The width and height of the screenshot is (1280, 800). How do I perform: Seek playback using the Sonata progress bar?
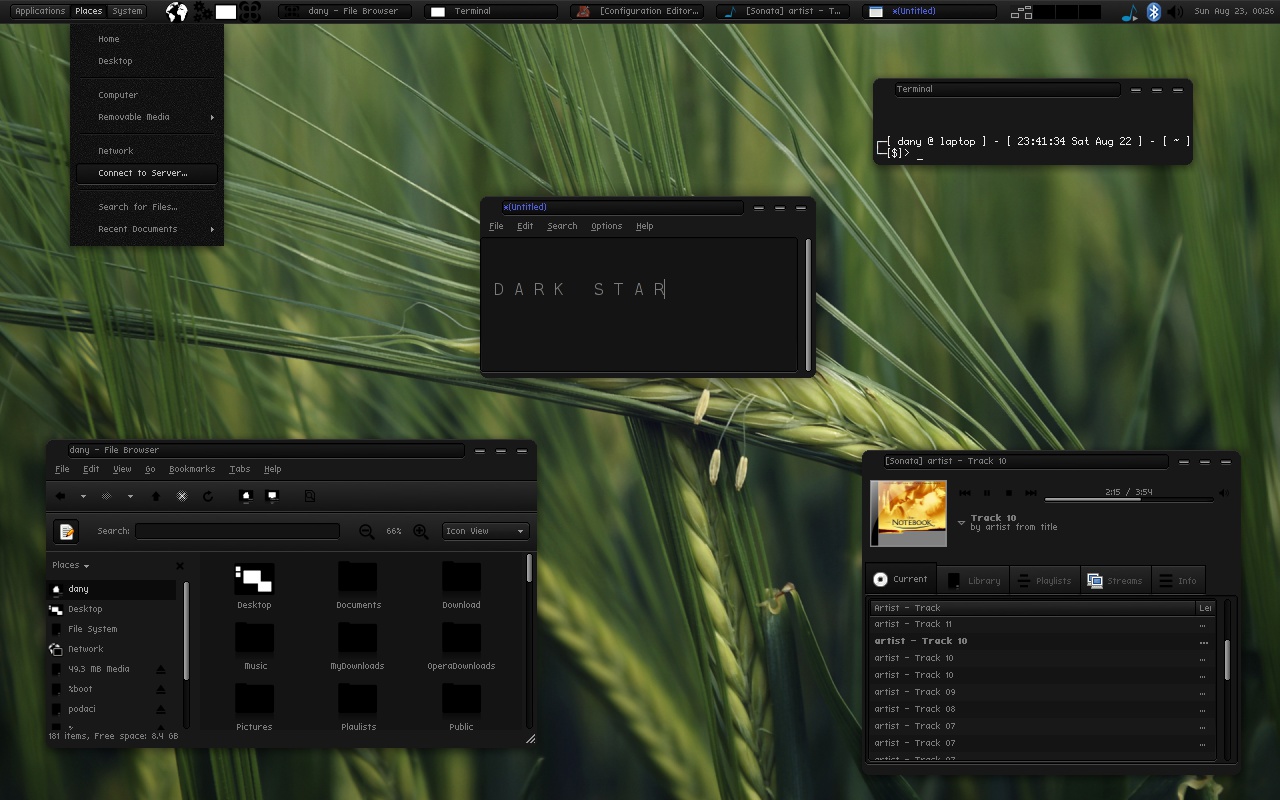[x=1128, y=499]
